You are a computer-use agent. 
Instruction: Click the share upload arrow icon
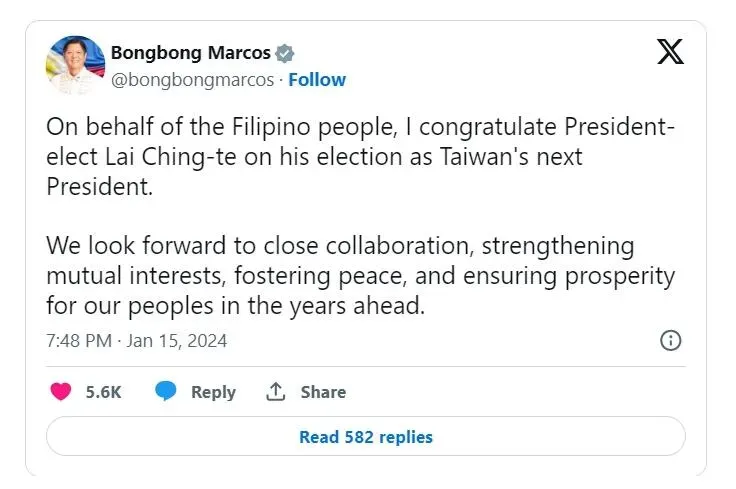[x=276, y=391]
